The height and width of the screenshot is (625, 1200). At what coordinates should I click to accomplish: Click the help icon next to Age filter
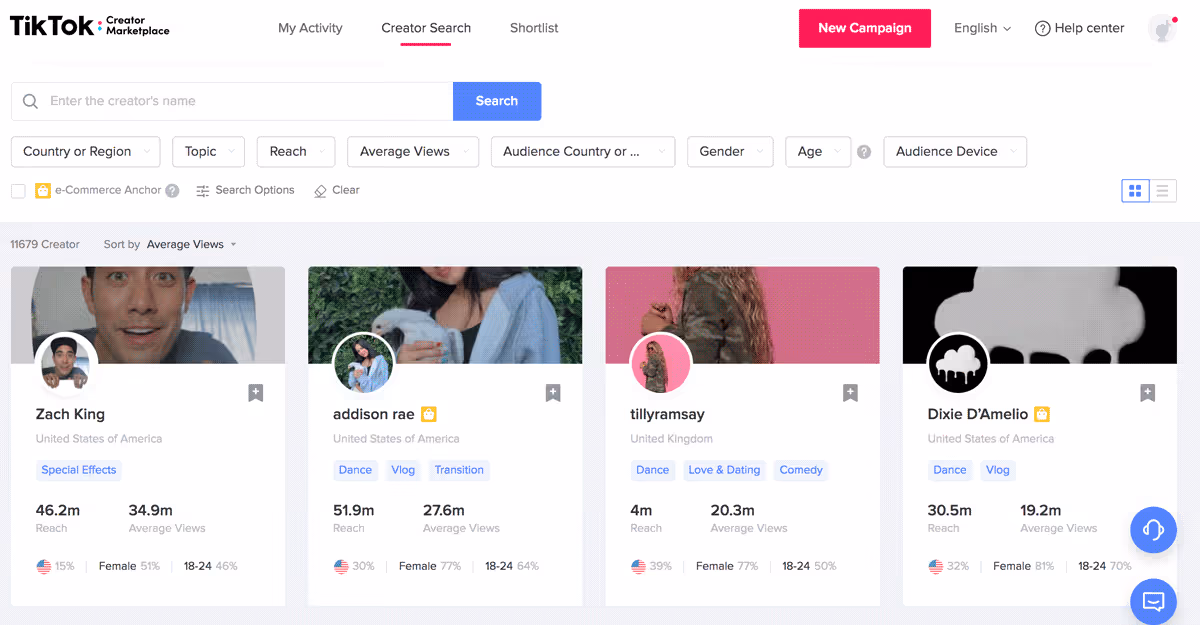click(864, 152)
